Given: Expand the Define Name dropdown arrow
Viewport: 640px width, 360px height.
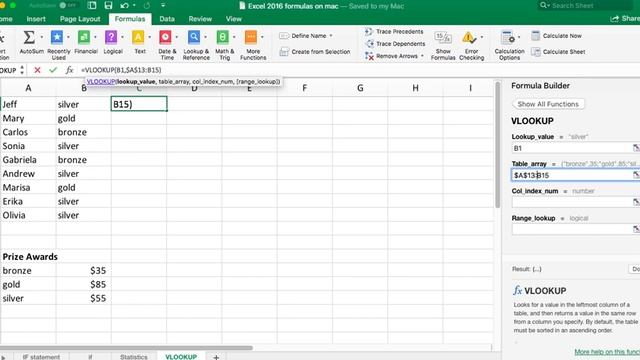Looking at the screenshot, I should point(331,36).
